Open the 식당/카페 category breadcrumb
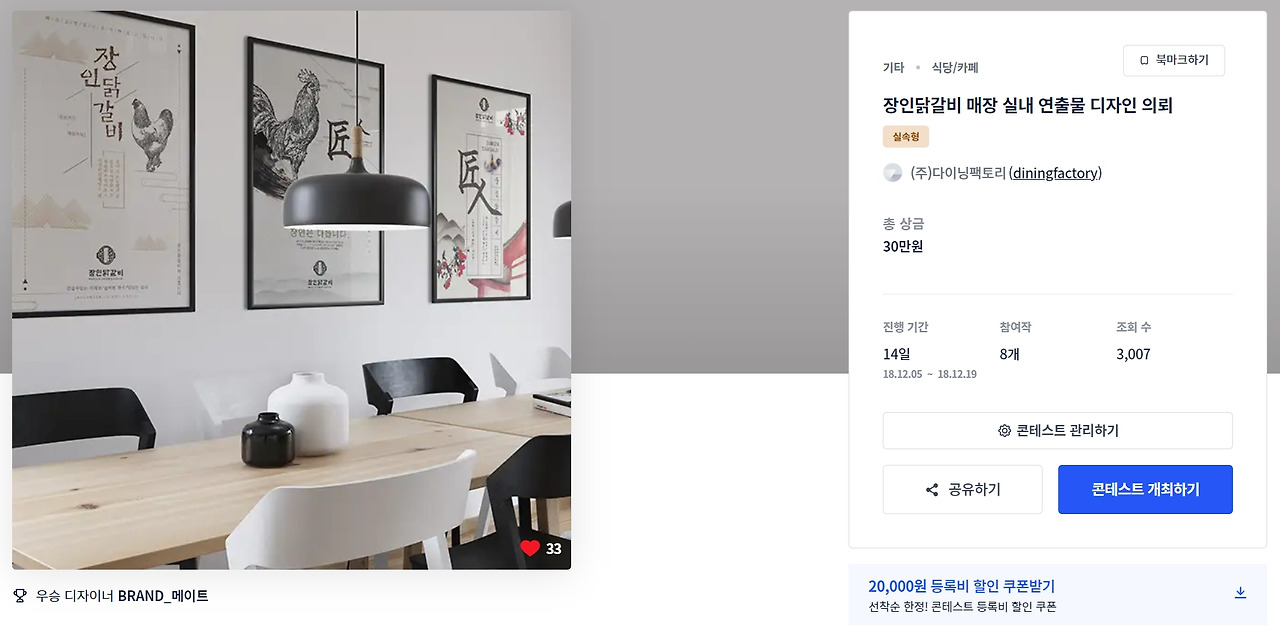Image resolution: width=1280 pixels, height=636 pixels. point(955,68)
